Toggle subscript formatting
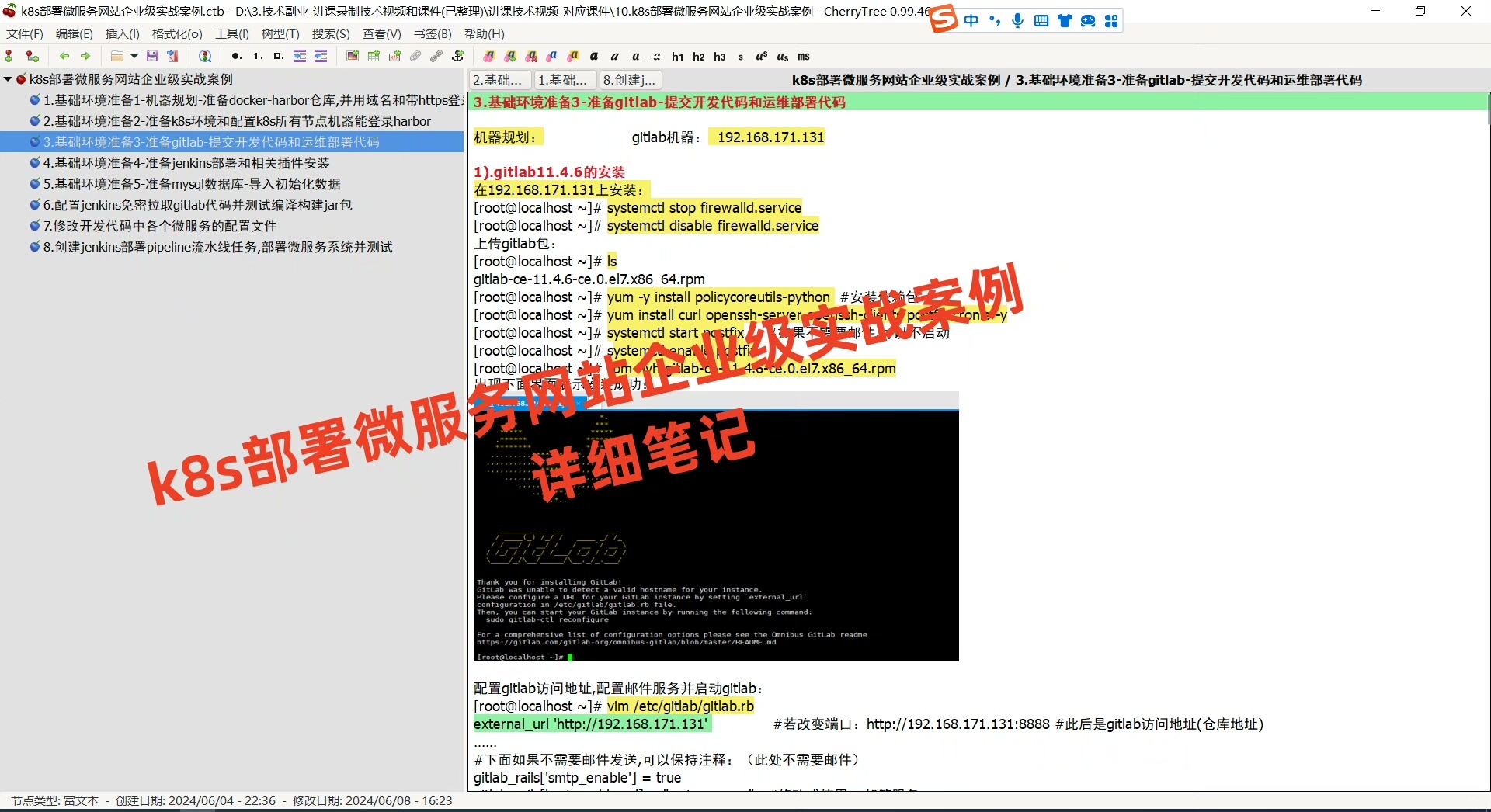Screen dimensions: 1491x812 click(x=783, y=56)
